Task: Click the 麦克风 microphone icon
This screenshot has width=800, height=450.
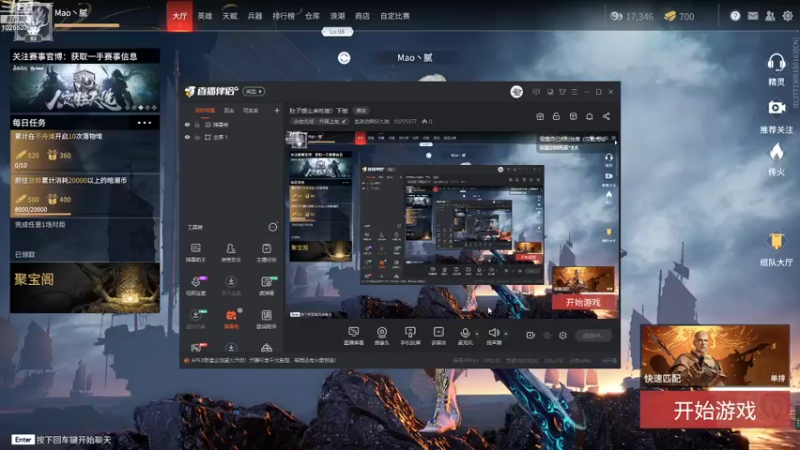Action: coord(465,335)
